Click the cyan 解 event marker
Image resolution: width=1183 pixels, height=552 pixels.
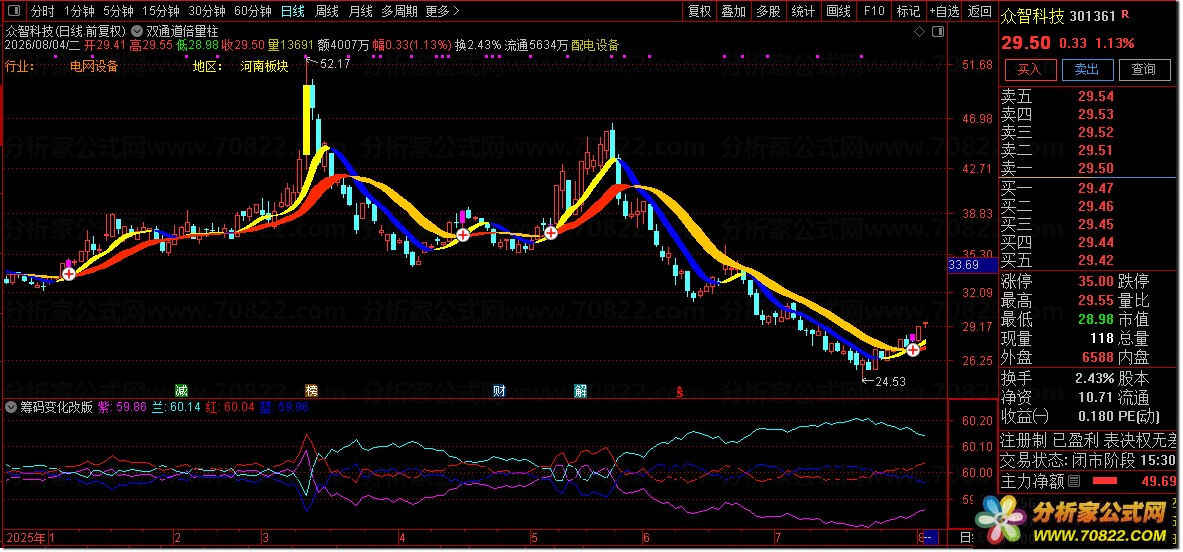[x=580, y=391]
